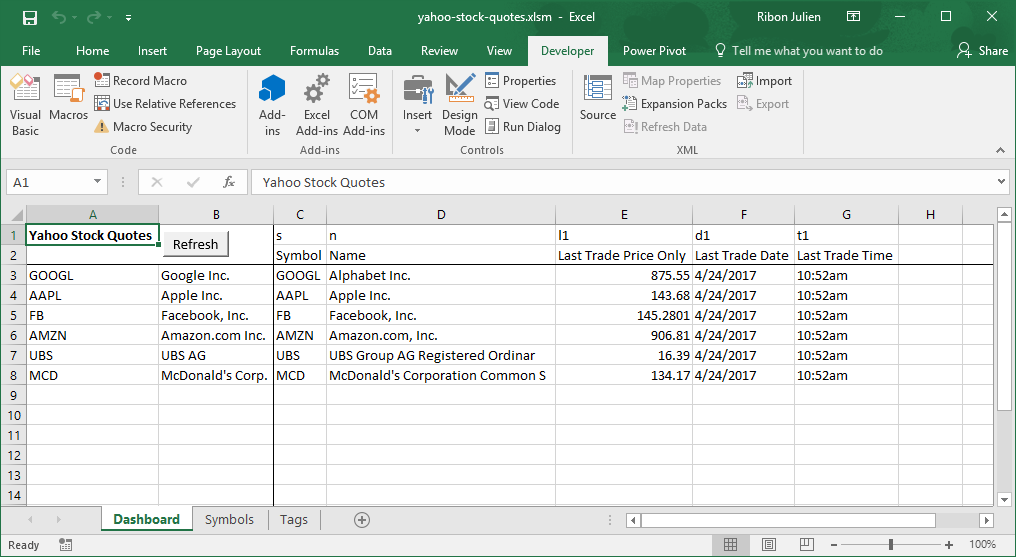Expand the formula bar
This screenshot has width=1016, height=557.
coord(1002,182)
